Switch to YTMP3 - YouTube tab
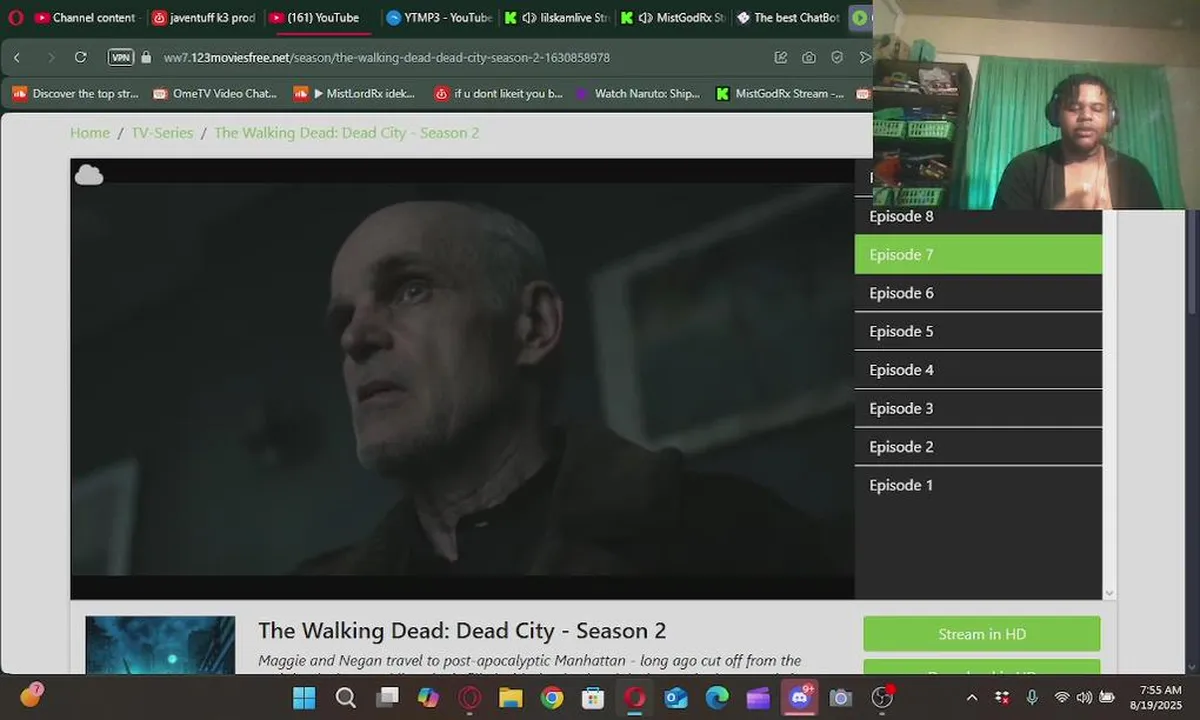The image size is (1200, 720). pyautogui.click(x=438, y=18)
